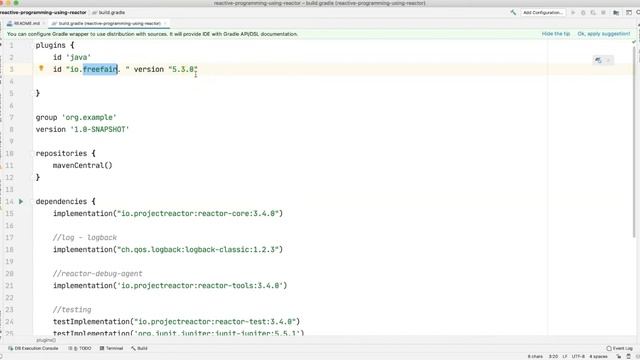This screenshot has width=640, height=360.
Task: Click the Hide the tip link
Action: click(556, 34)
